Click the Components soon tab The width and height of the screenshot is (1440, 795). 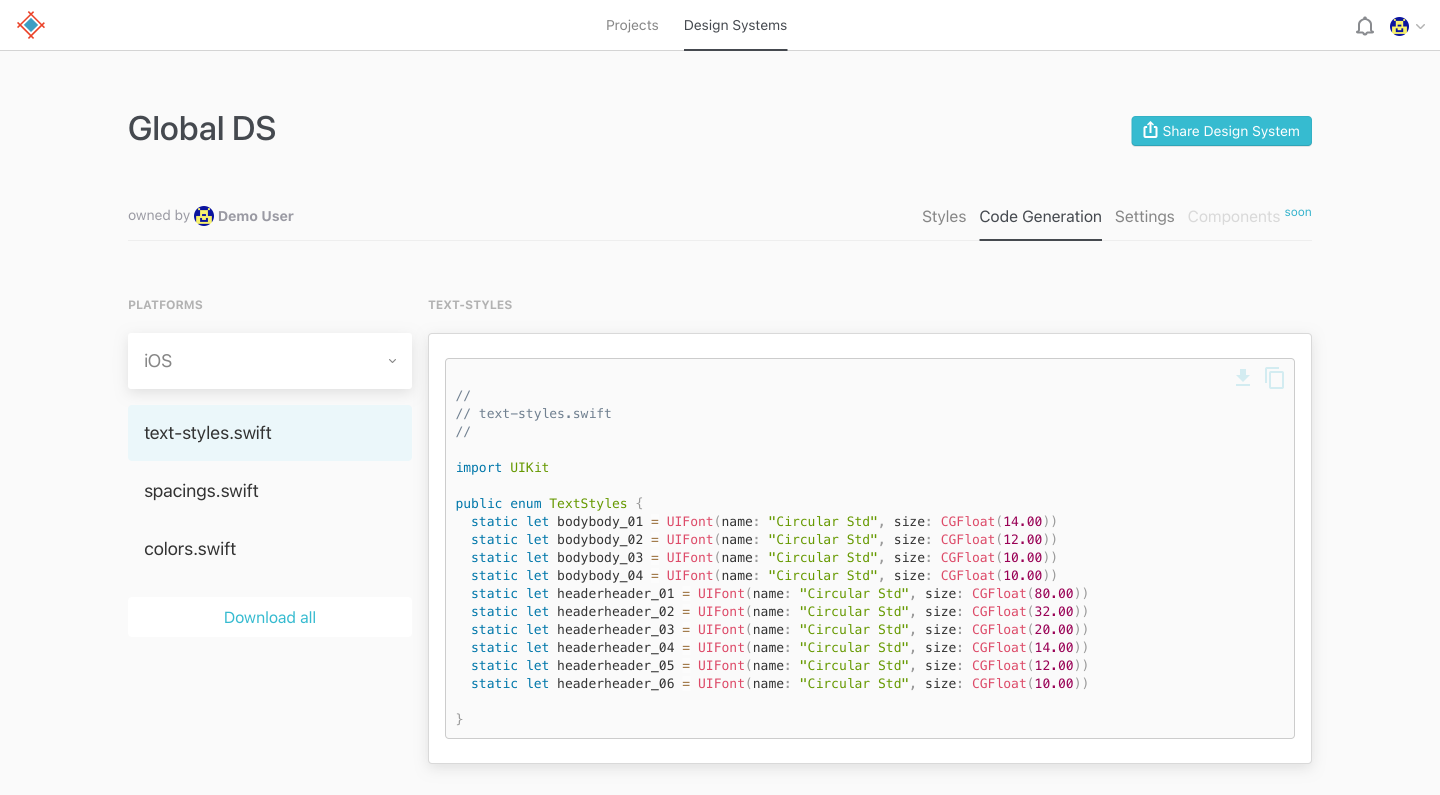[x=1249, y=216]
